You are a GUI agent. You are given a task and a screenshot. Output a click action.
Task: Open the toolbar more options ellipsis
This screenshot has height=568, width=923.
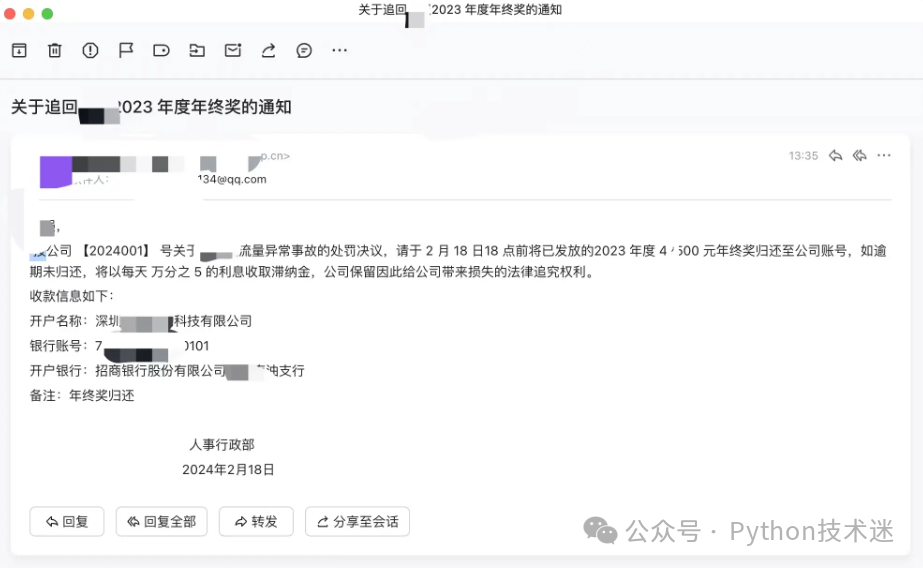point(340,51)
